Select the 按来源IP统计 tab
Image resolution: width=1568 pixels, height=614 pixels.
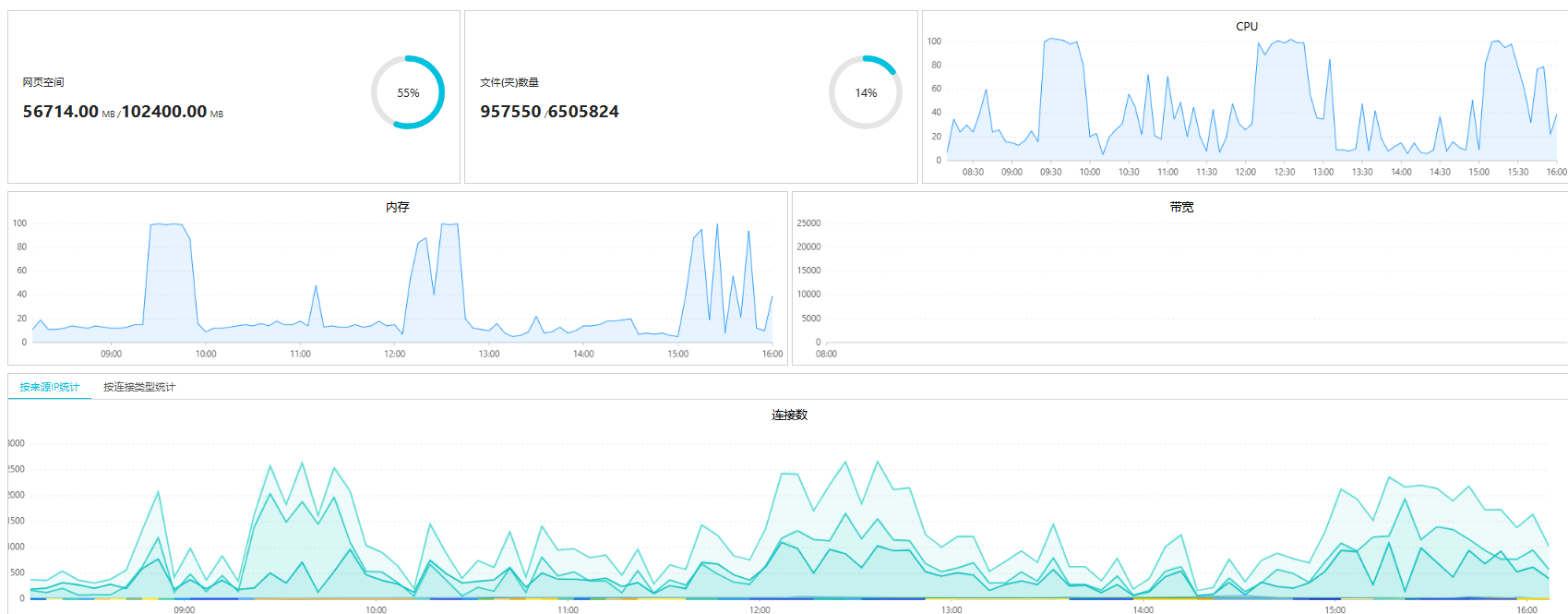click(50, 387)
